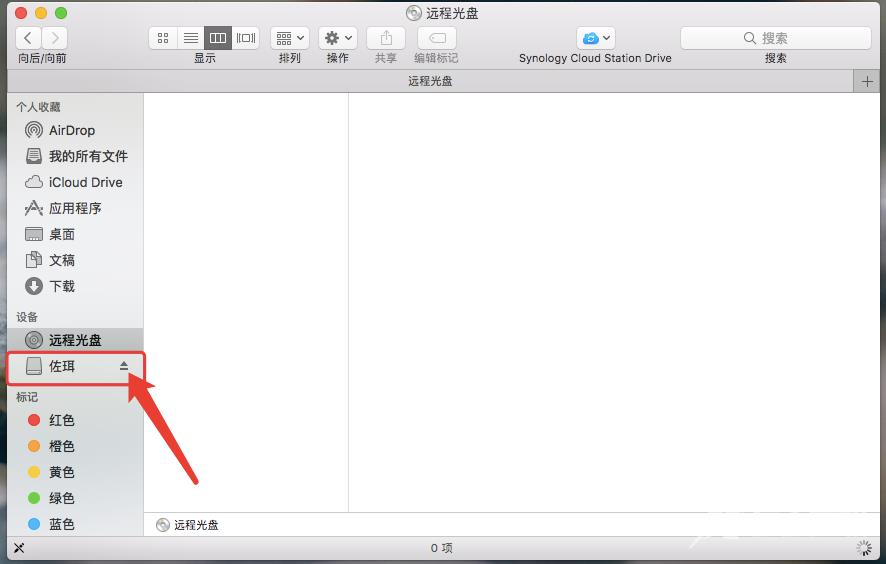
Task: Select the 远程光盘 tab
Action: coord(430,81)
